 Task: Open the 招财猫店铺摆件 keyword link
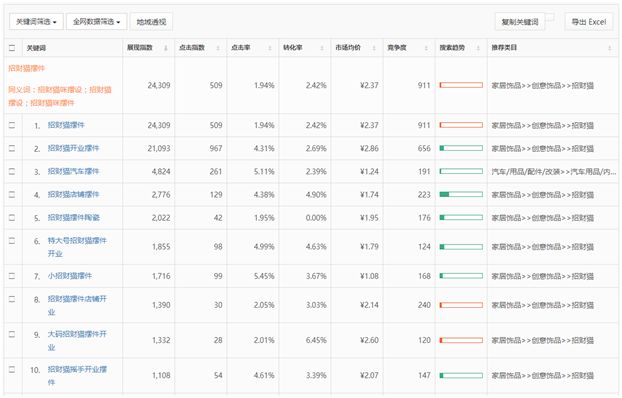[73, 194]
